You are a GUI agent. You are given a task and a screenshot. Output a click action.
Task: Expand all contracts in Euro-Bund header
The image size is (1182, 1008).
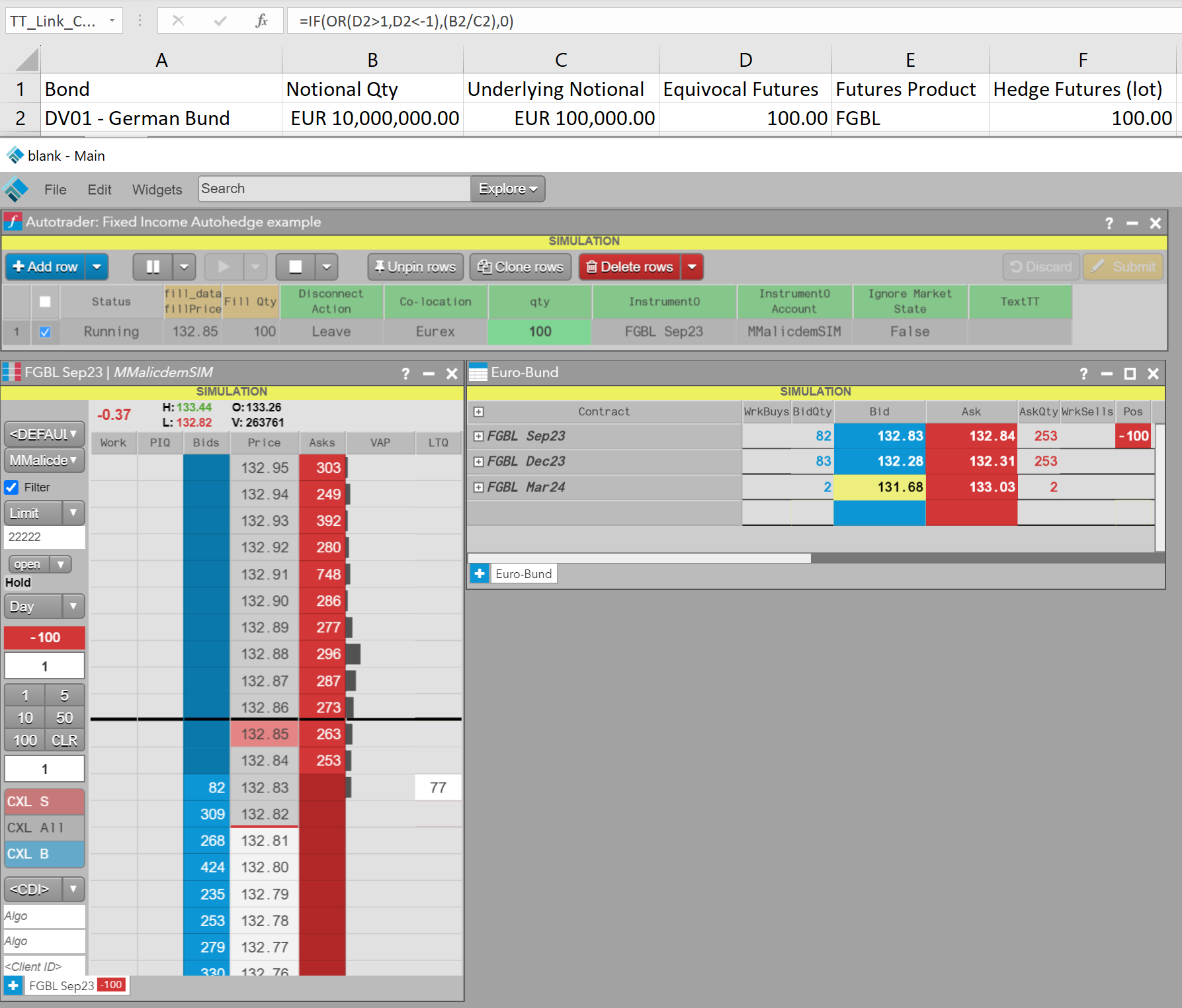click(479, 412)
